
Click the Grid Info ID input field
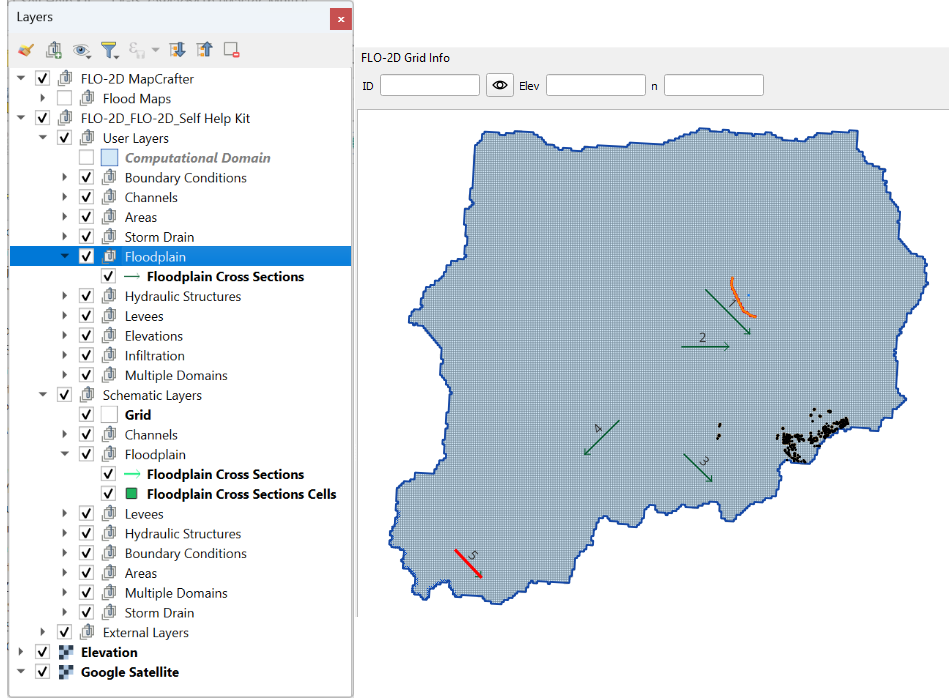tap(430, 86)
